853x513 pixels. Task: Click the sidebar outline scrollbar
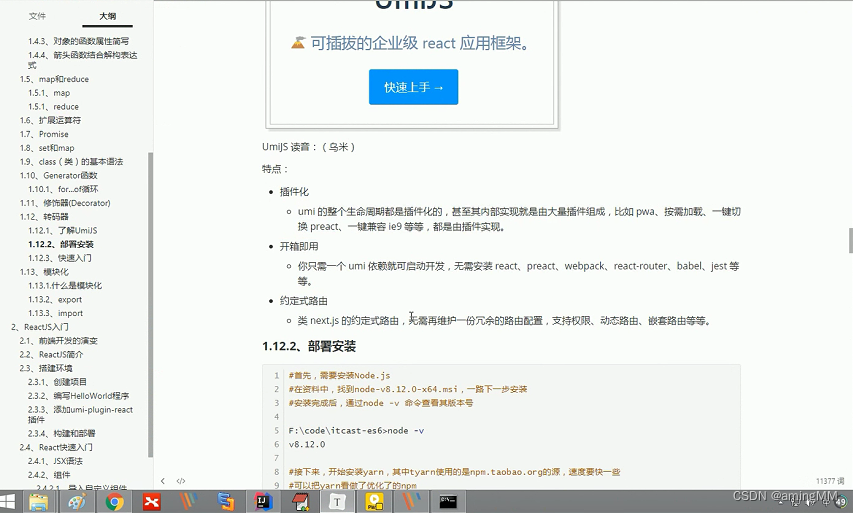[x=151, y=305]
